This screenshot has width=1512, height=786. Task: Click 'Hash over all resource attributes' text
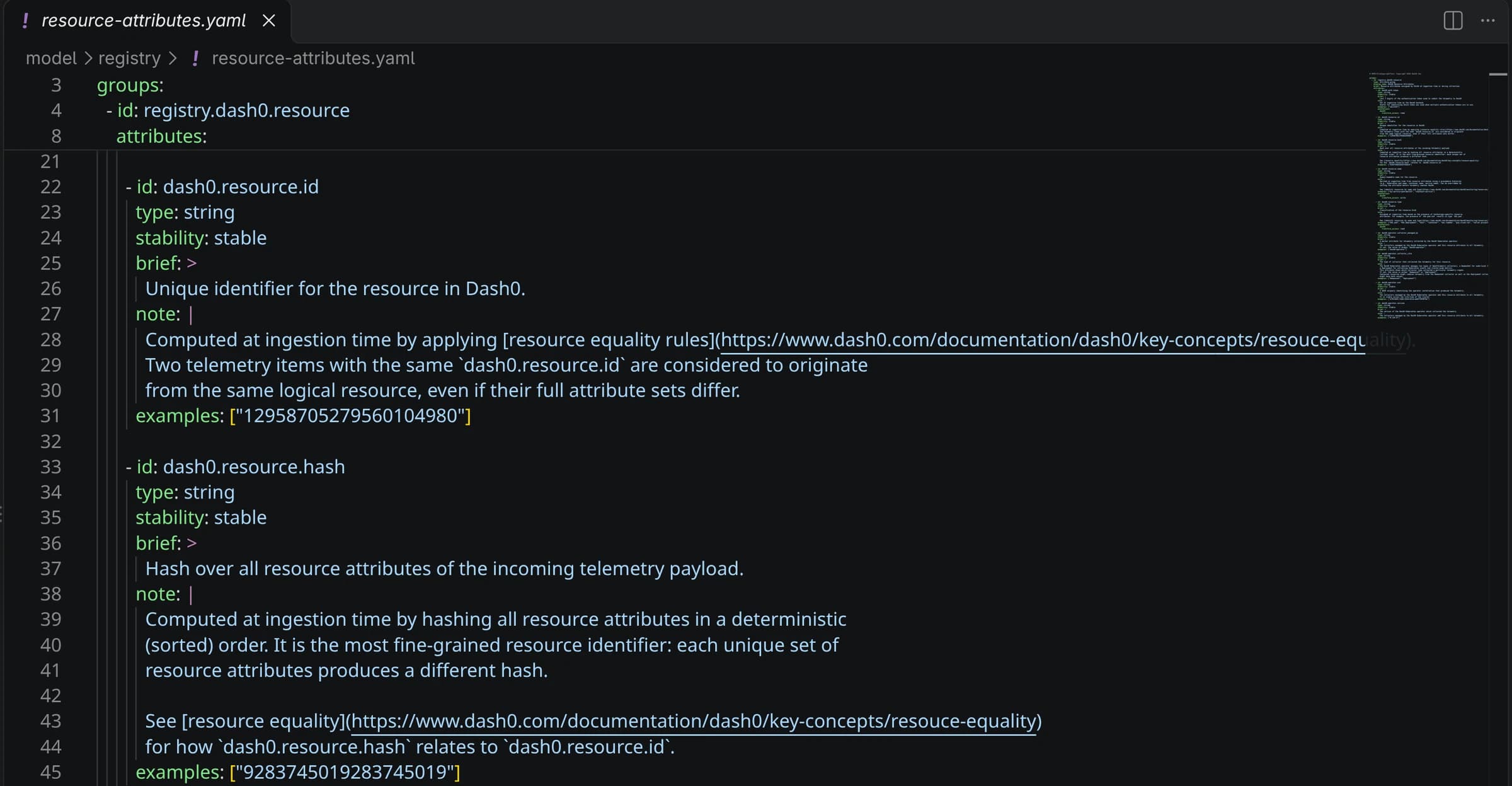click(444, 569)
